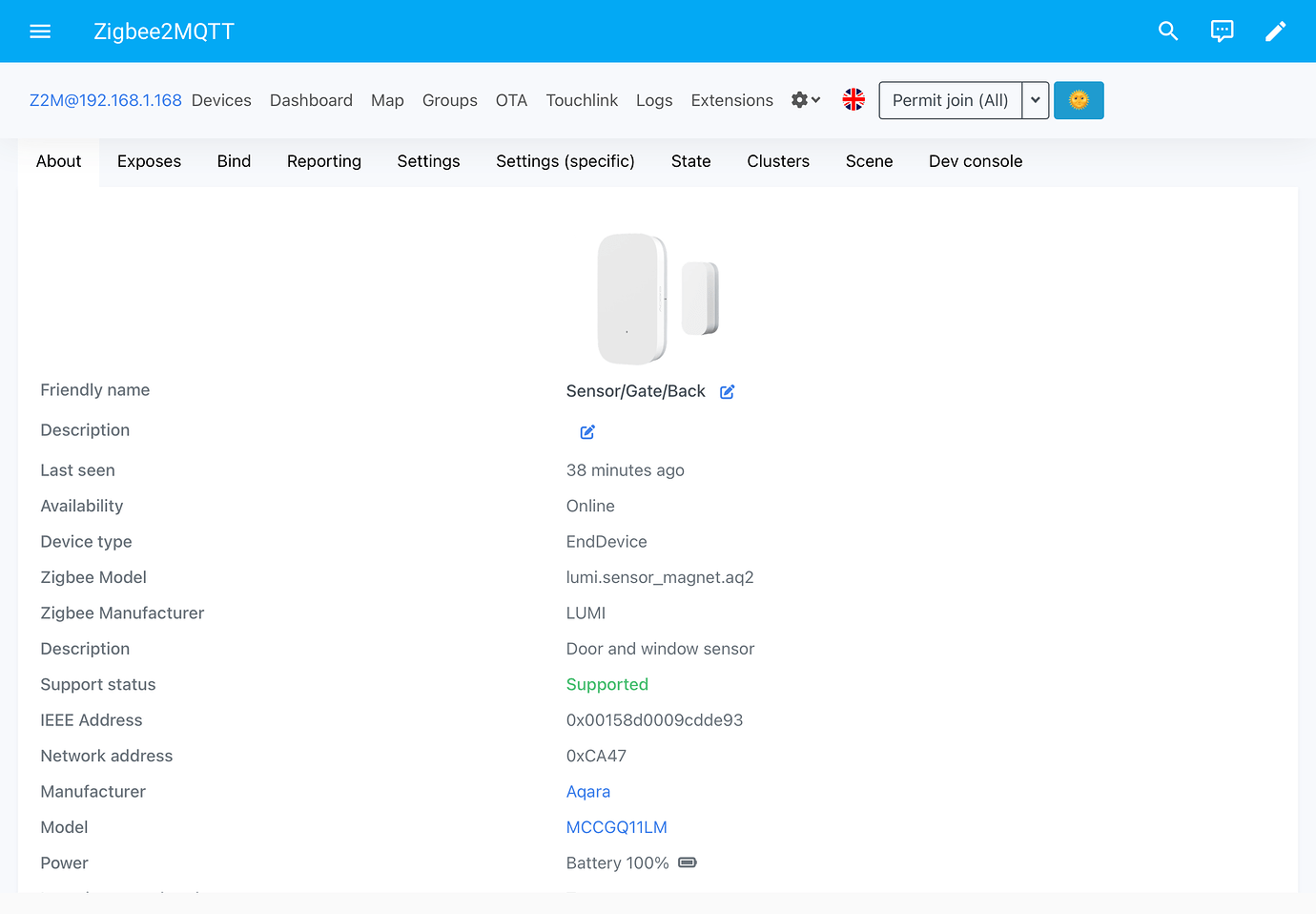Open the settings gear dropdown chevron
This screenshot has width=1316, height=914.
pyautogui.click(x=816, y=100)
